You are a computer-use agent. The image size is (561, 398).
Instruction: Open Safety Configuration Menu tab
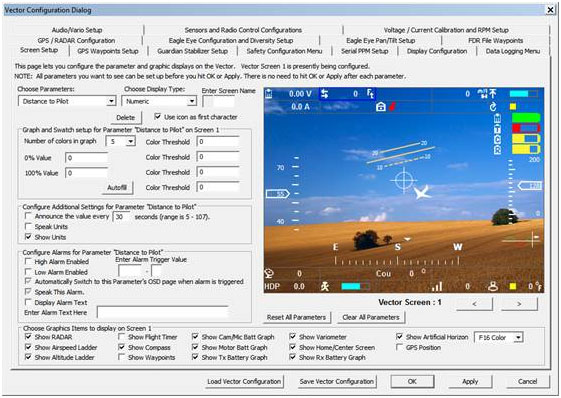click(284, 51)
